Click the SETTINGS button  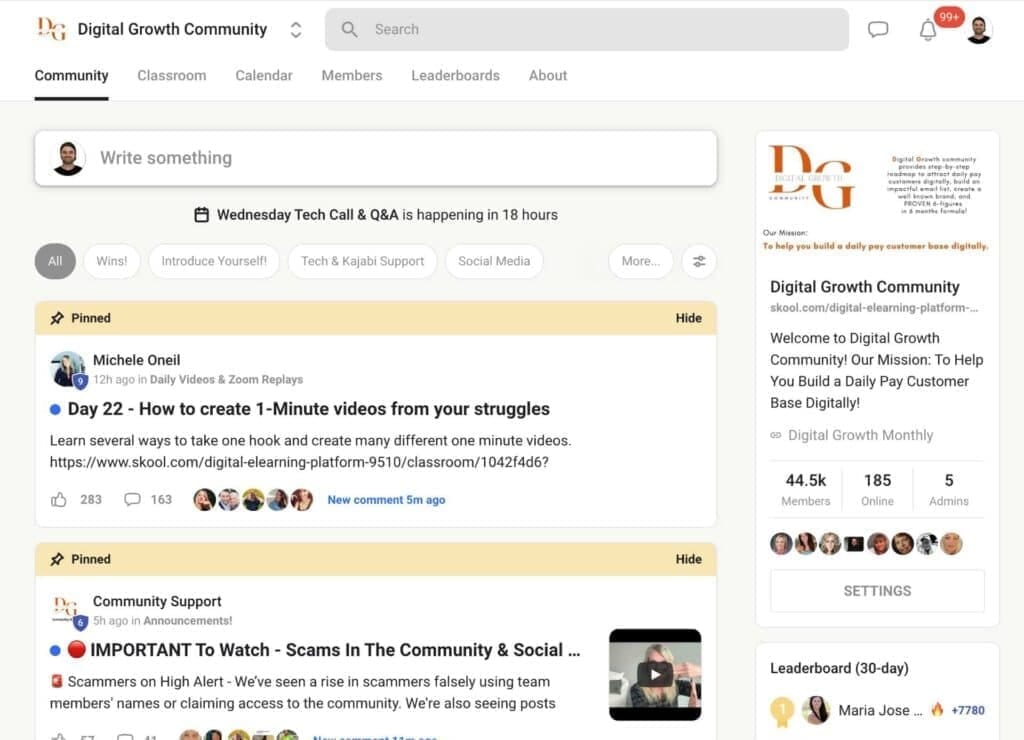click(877, 591)
